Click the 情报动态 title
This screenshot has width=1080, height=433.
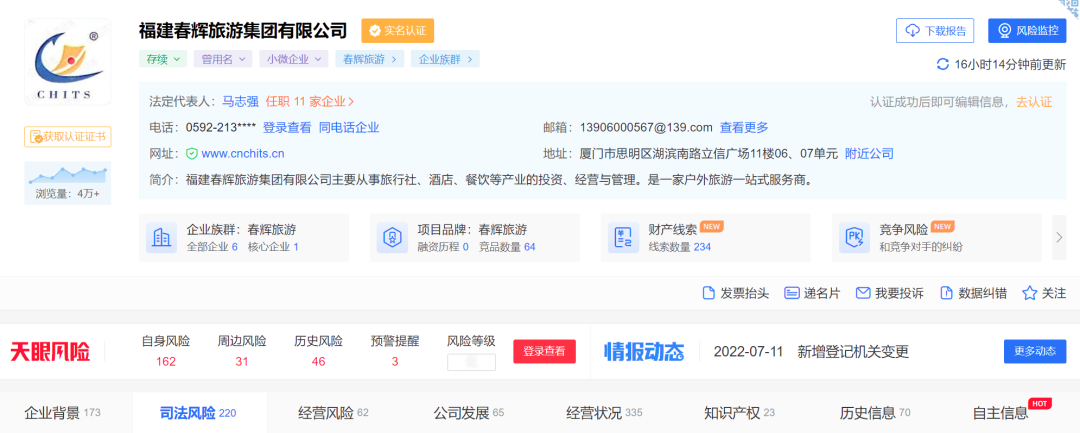pos(644,352)
